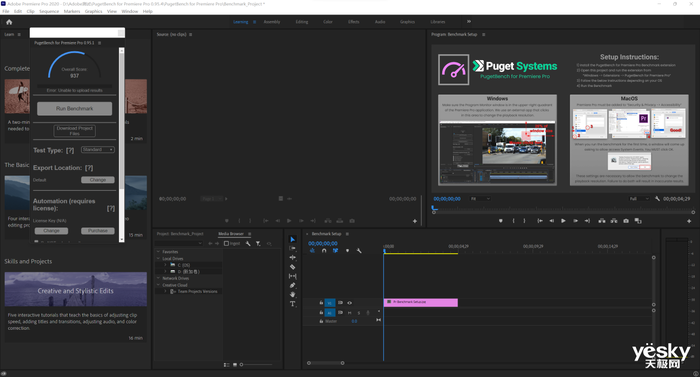Collapse the Network Drives node

[x=158, y=278]
